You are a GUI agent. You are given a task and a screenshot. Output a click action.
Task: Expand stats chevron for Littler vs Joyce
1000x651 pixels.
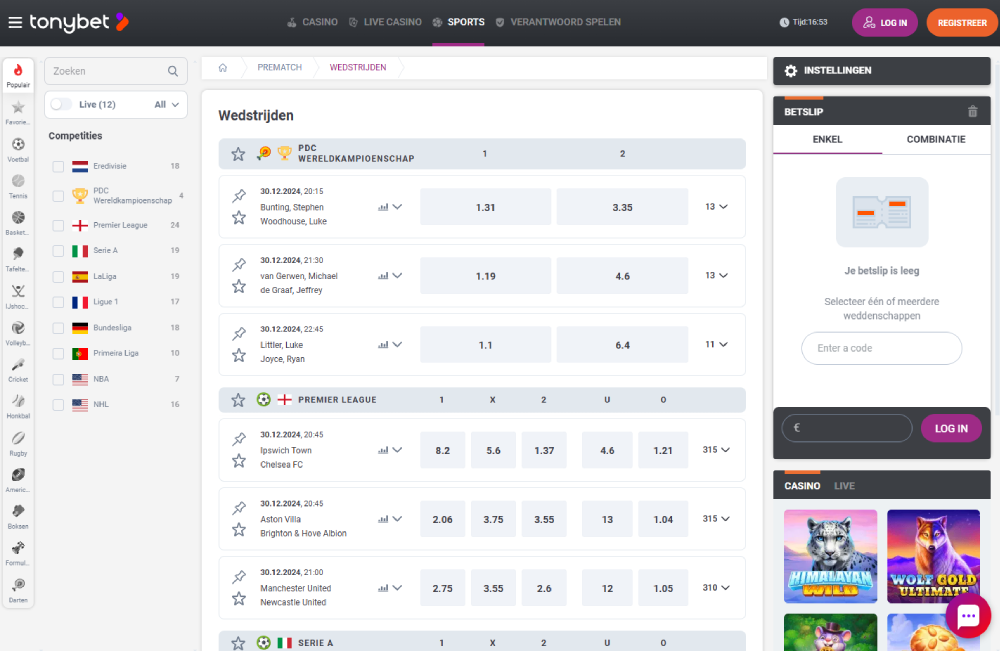click(x=397, y=344)
